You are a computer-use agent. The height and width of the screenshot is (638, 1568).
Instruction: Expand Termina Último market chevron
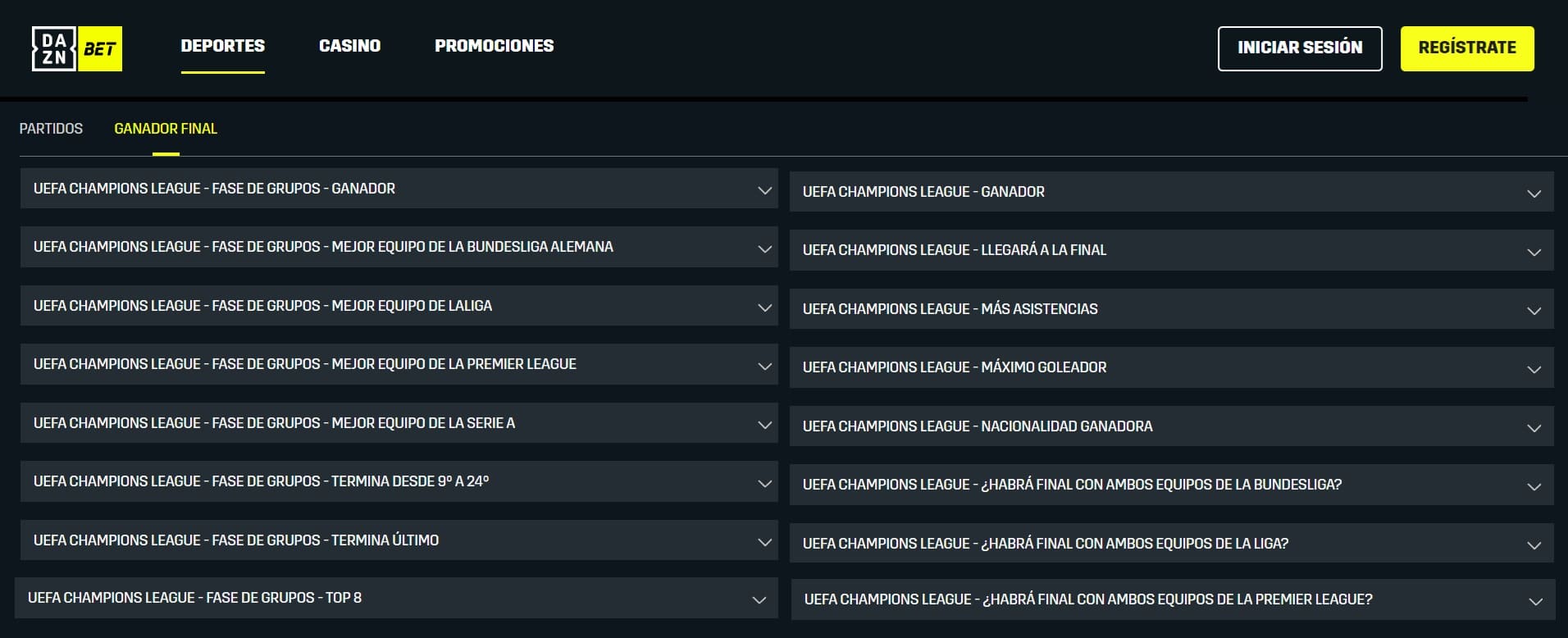(764, 542)
